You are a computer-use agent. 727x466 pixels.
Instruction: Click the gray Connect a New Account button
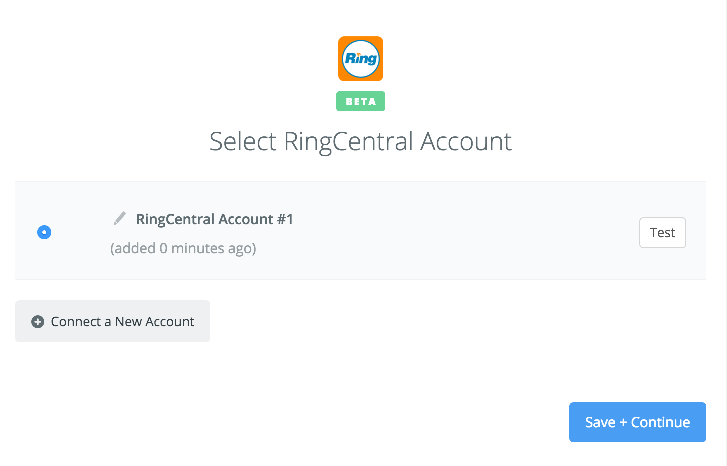tap(113, 321)
